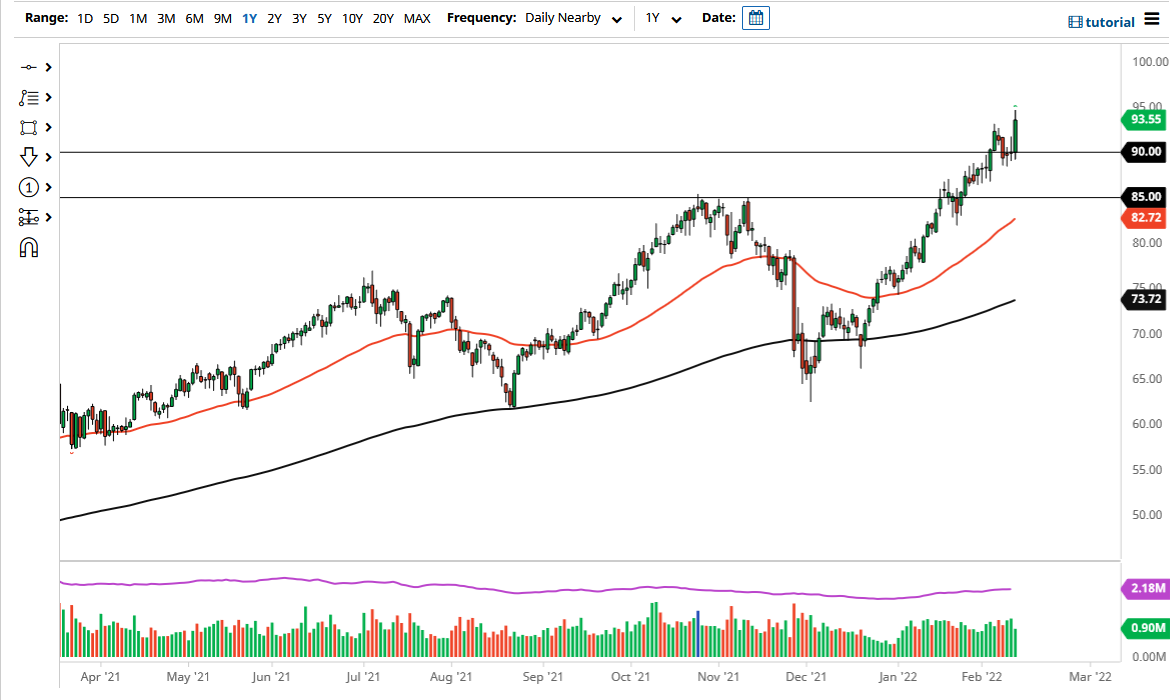Select the arrow marker annotation tool

click(30, 157)
